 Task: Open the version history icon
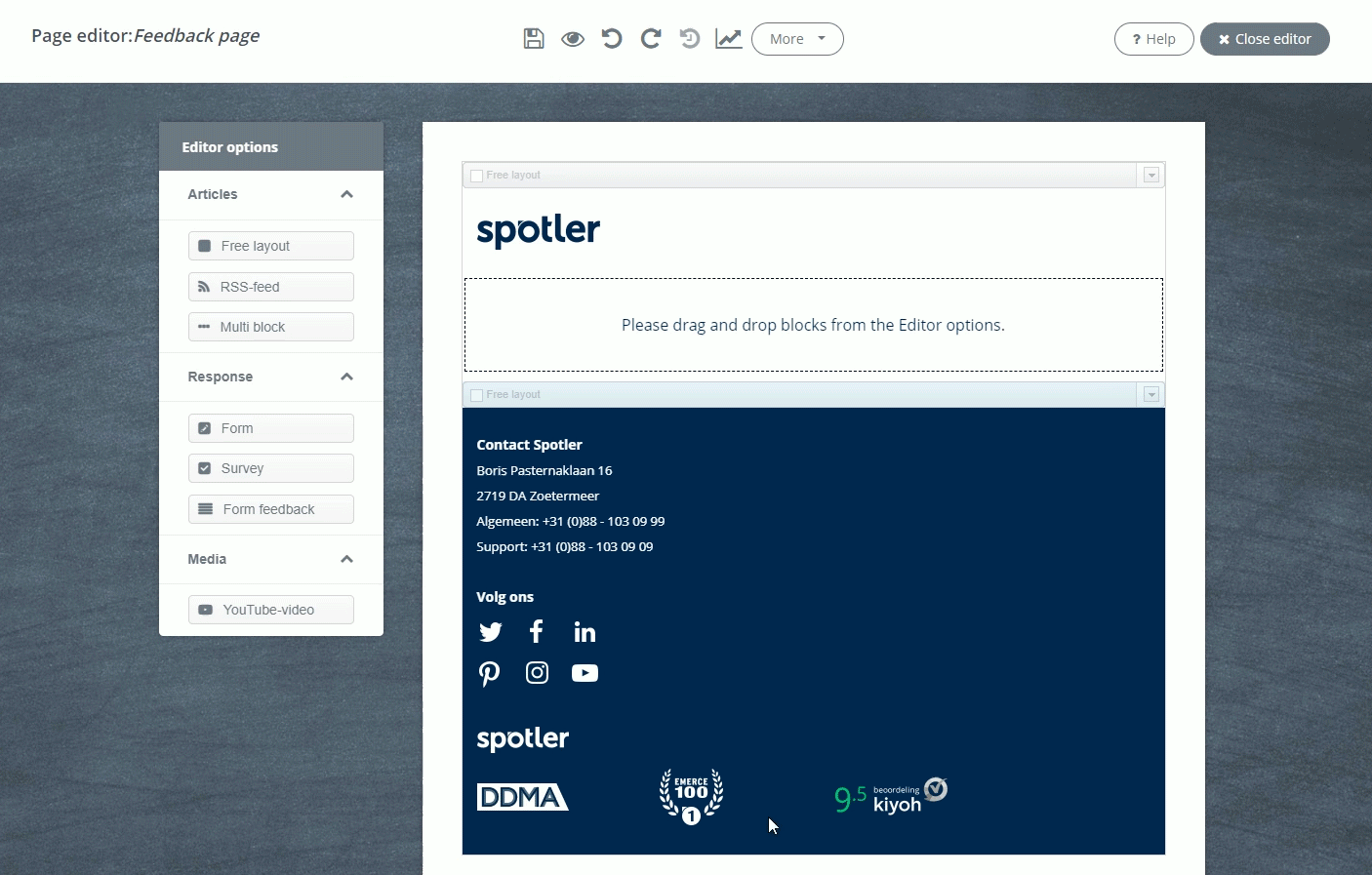690,39
